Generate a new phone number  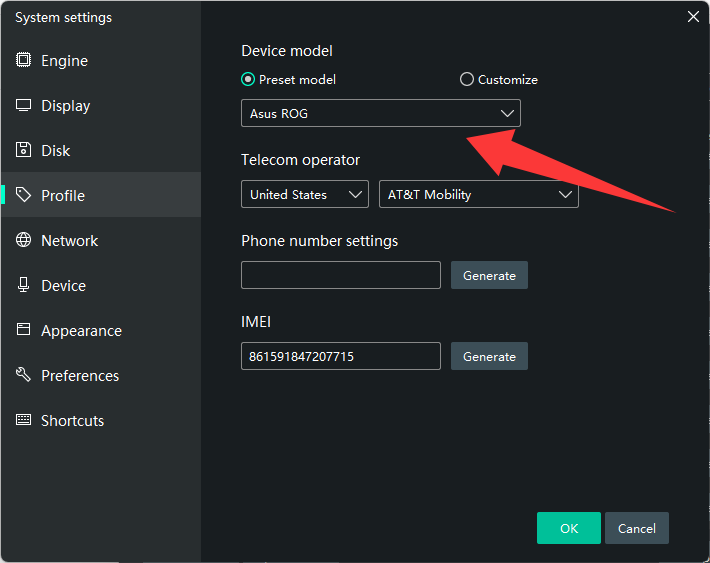489,275
